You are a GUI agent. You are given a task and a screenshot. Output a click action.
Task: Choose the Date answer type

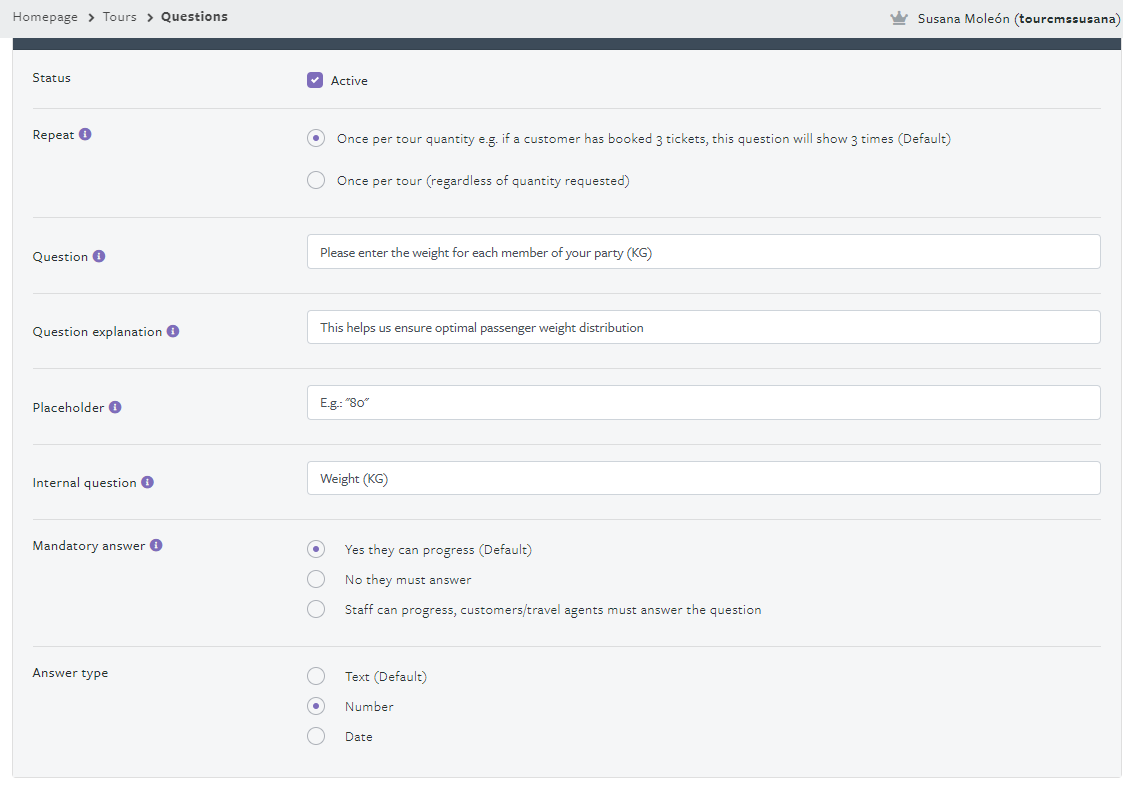coord(316,736)
